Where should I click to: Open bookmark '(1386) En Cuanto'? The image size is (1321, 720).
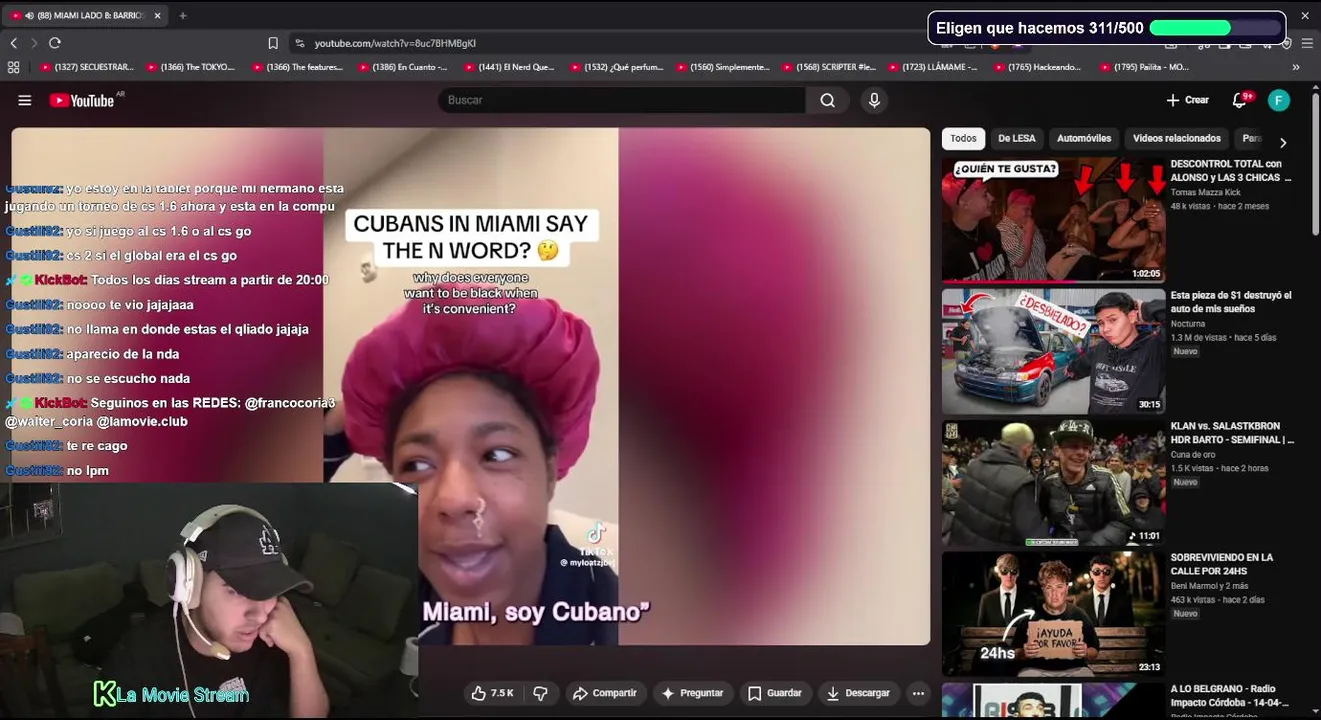click(x=403, y=67)
